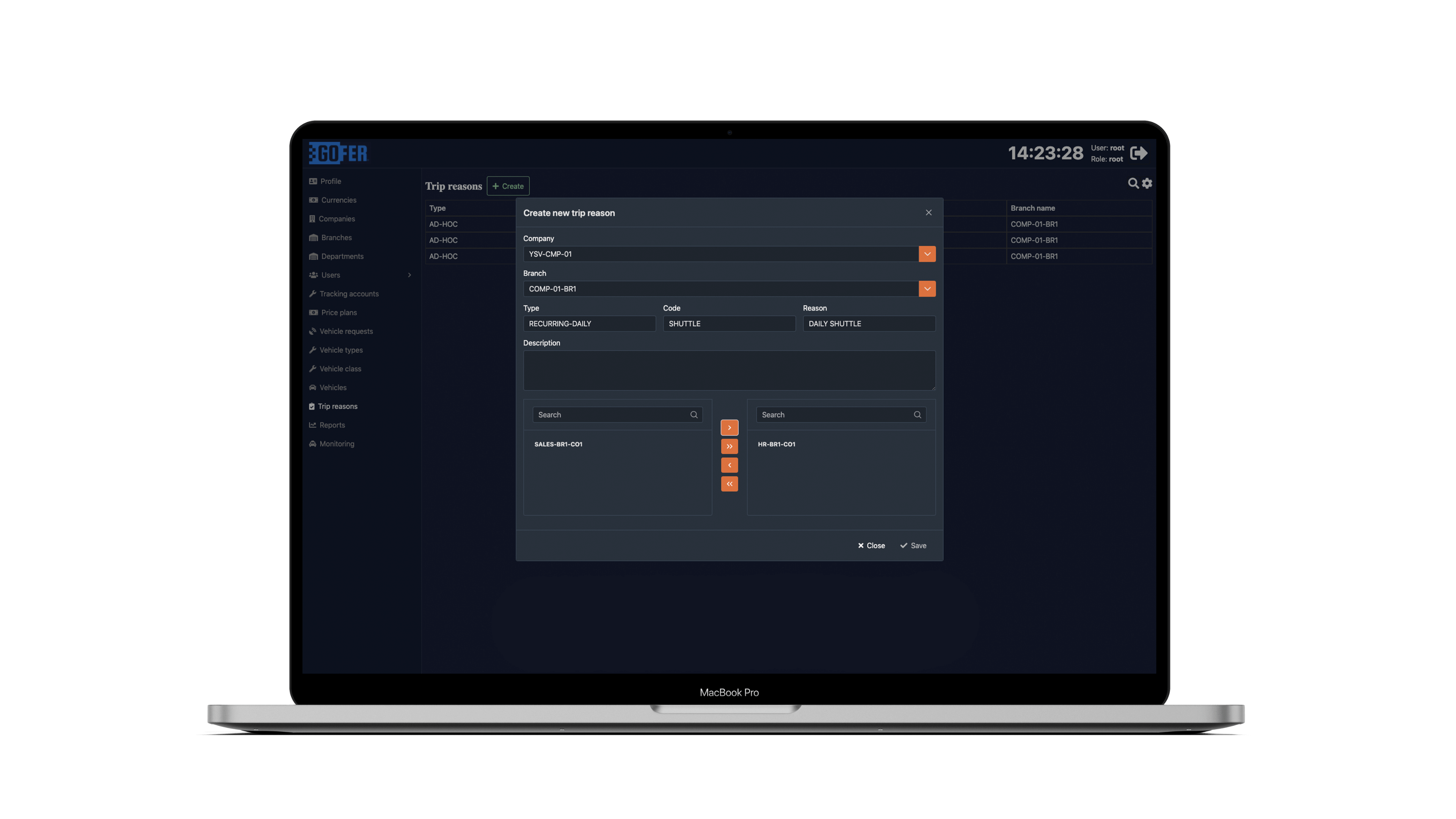1456x819 pixels.
Task: Click the Type field RECURRING-DAILY
Action: click(x=590, y=324)
